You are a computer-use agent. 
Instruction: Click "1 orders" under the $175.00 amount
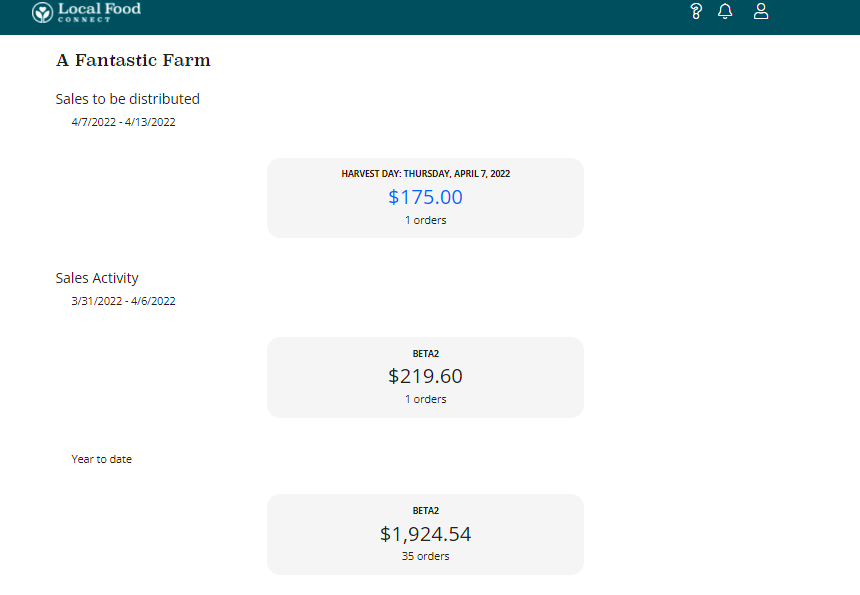click(425, 220)
